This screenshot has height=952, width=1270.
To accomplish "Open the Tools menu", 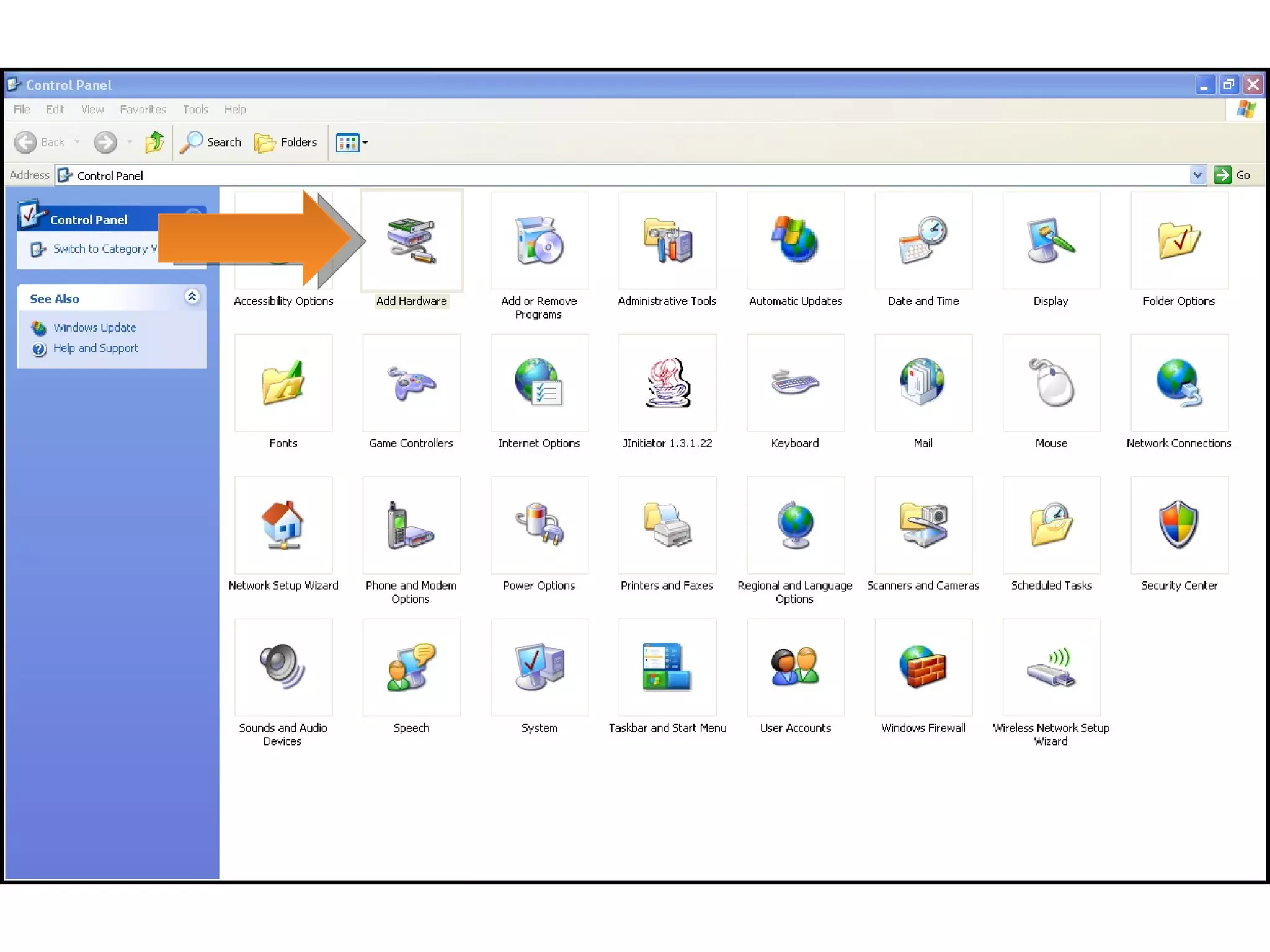I will (x=195, y=110).
